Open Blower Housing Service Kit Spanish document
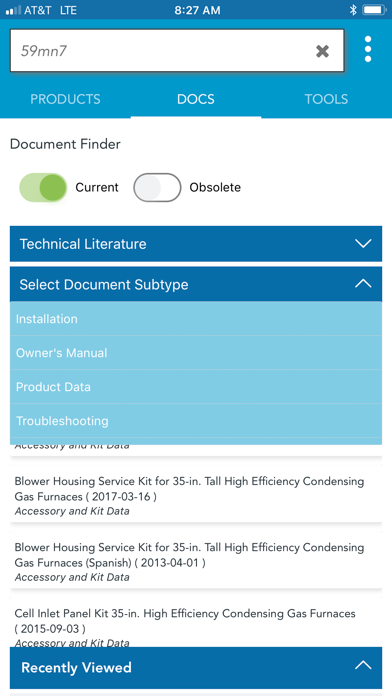 (x=196, y=562)
